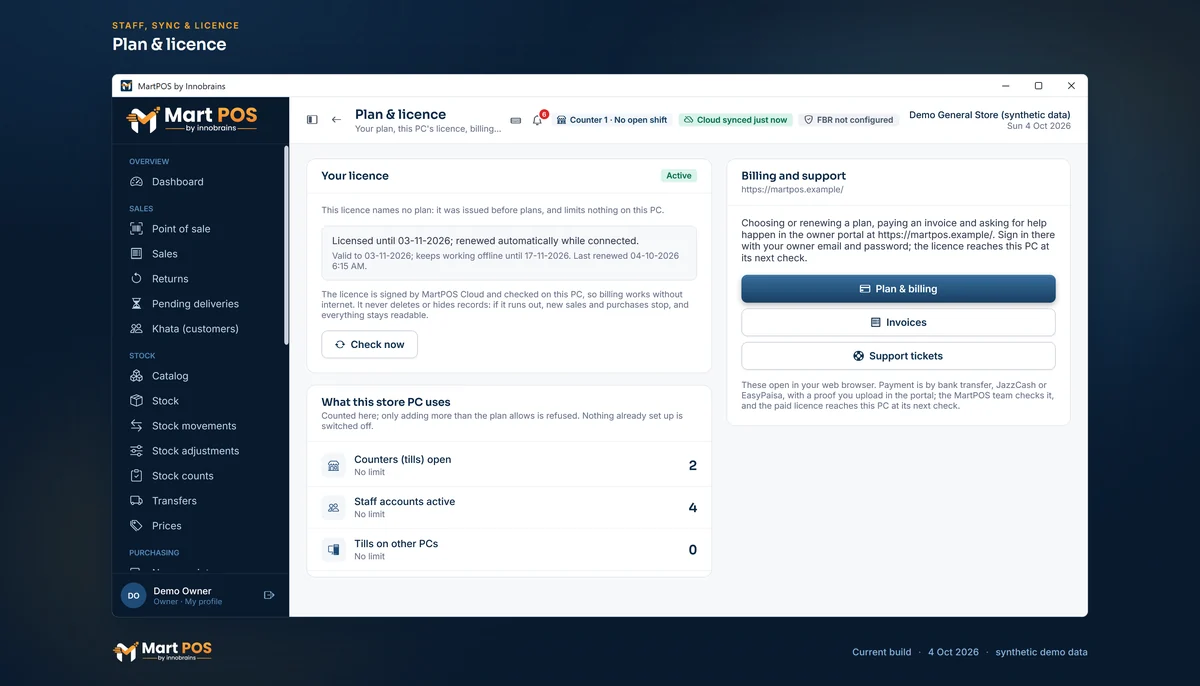This screenshot has width=1200, height=686.
Task: Click the MartPOS logo in sidebar
Action: 192,120
